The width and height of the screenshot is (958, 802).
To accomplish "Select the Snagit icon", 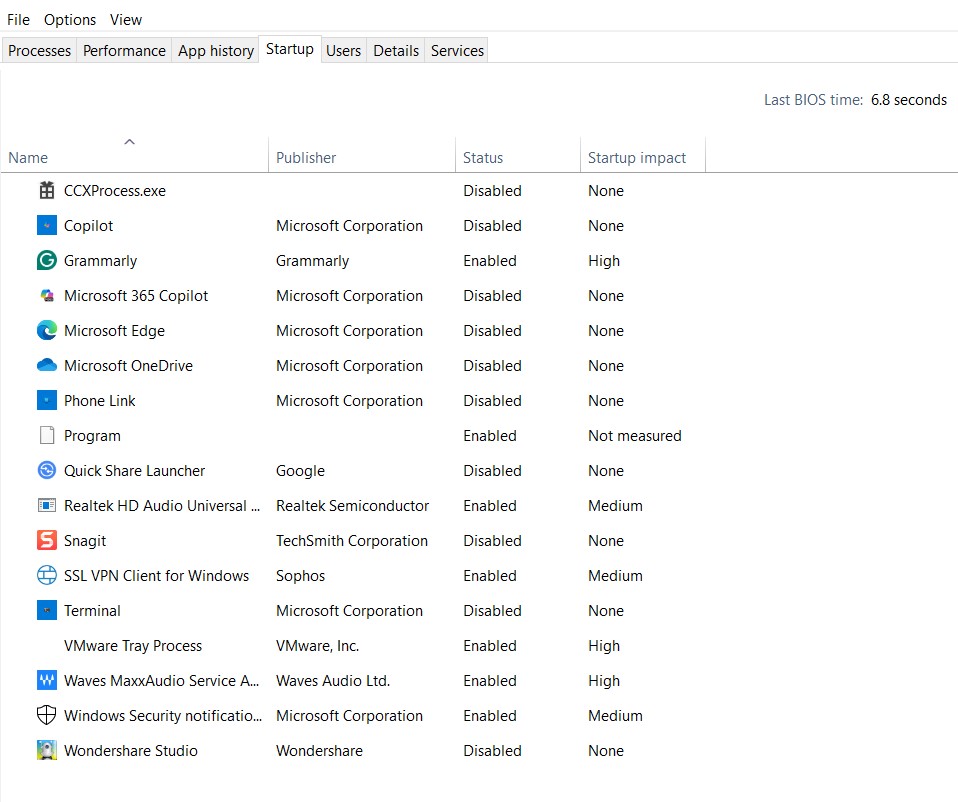I will (46, 541).
